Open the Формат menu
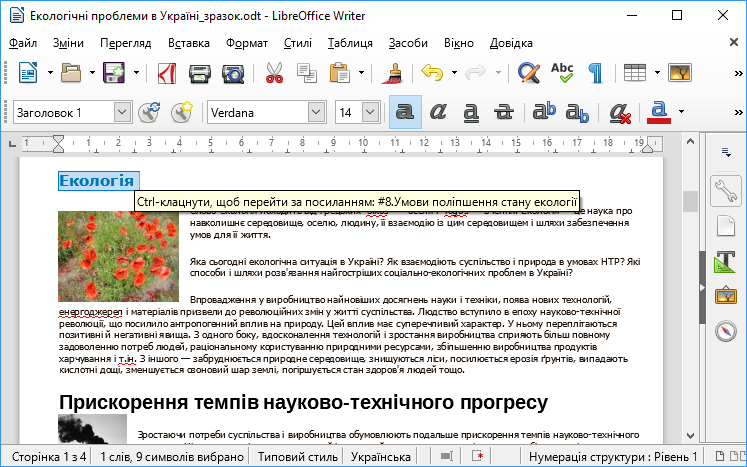The height and width of the screenshot is (467, 747). [x=247, y=43]
